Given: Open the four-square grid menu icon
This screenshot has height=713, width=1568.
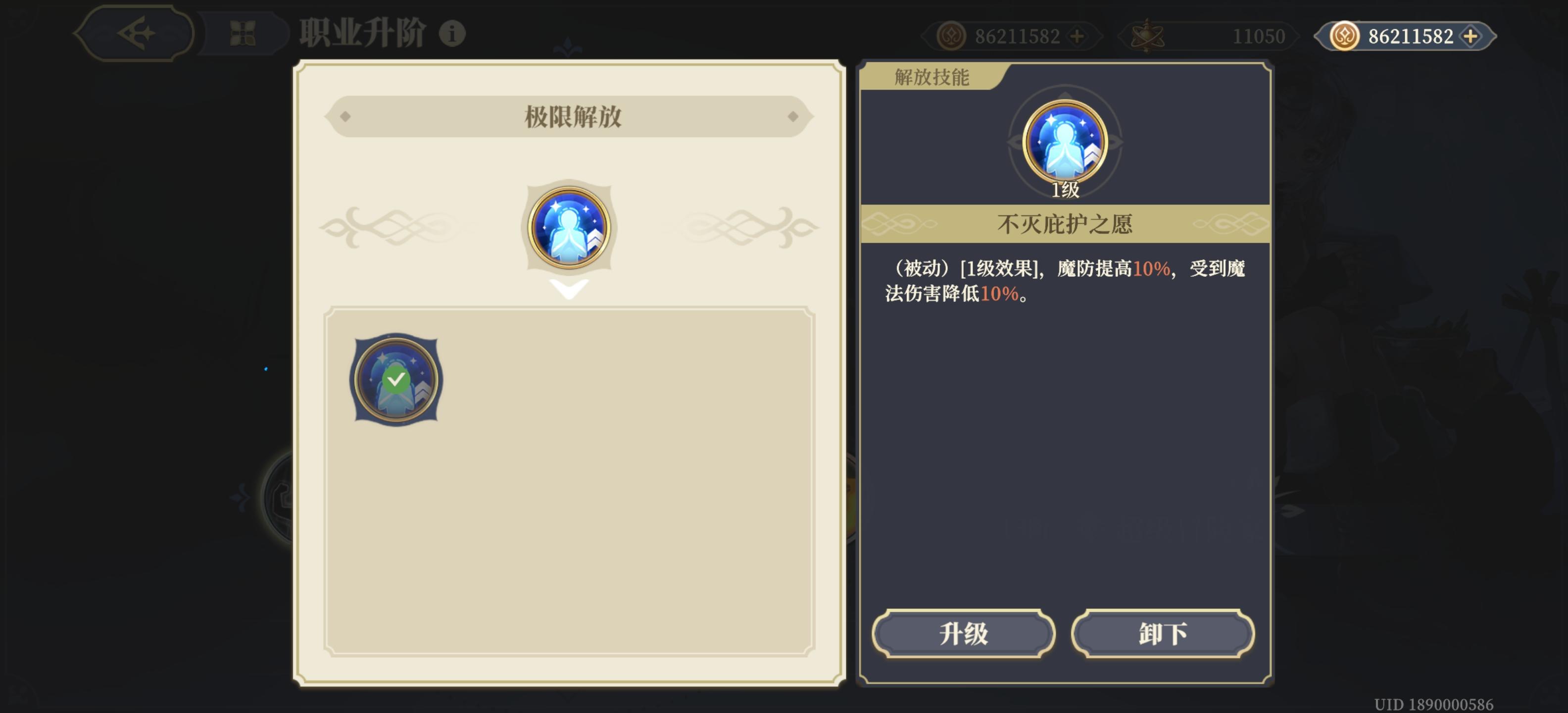Looking at the screenshot, I should (242, 34).
